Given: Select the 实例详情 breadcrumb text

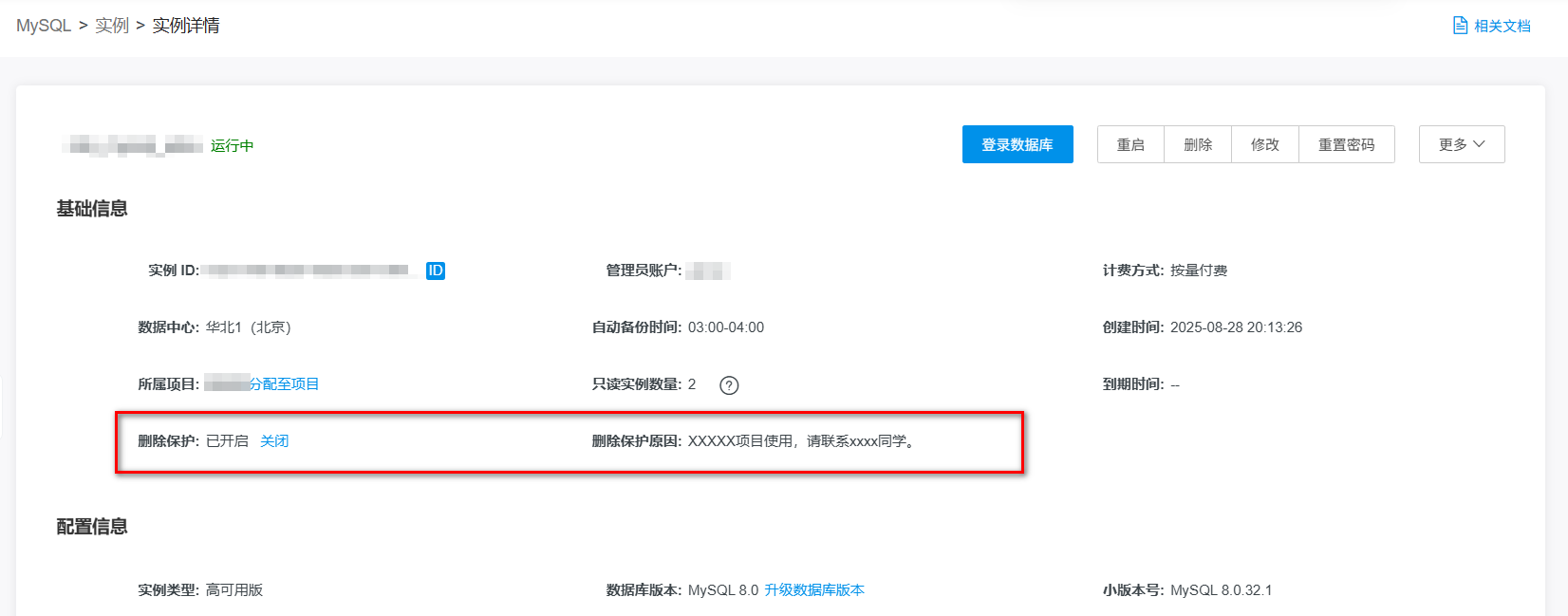Looking at the screenshot, I should coord(186,26).
